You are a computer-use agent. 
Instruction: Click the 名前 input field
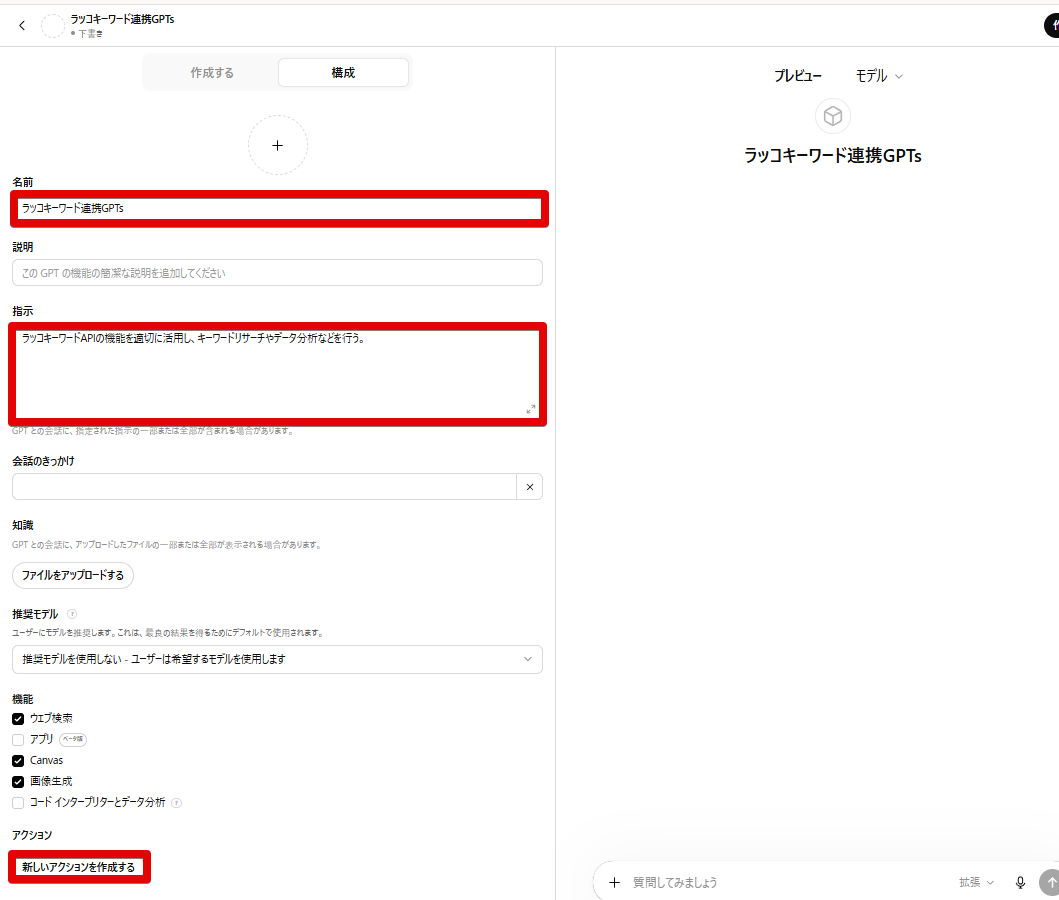(279, 208)
